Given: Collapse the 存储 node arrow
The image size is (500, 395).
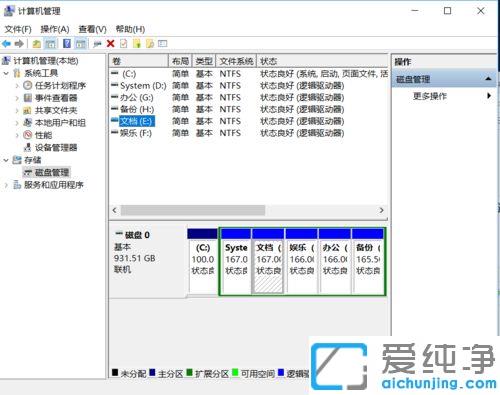Looking at the screenshot, I should (6, 160).
